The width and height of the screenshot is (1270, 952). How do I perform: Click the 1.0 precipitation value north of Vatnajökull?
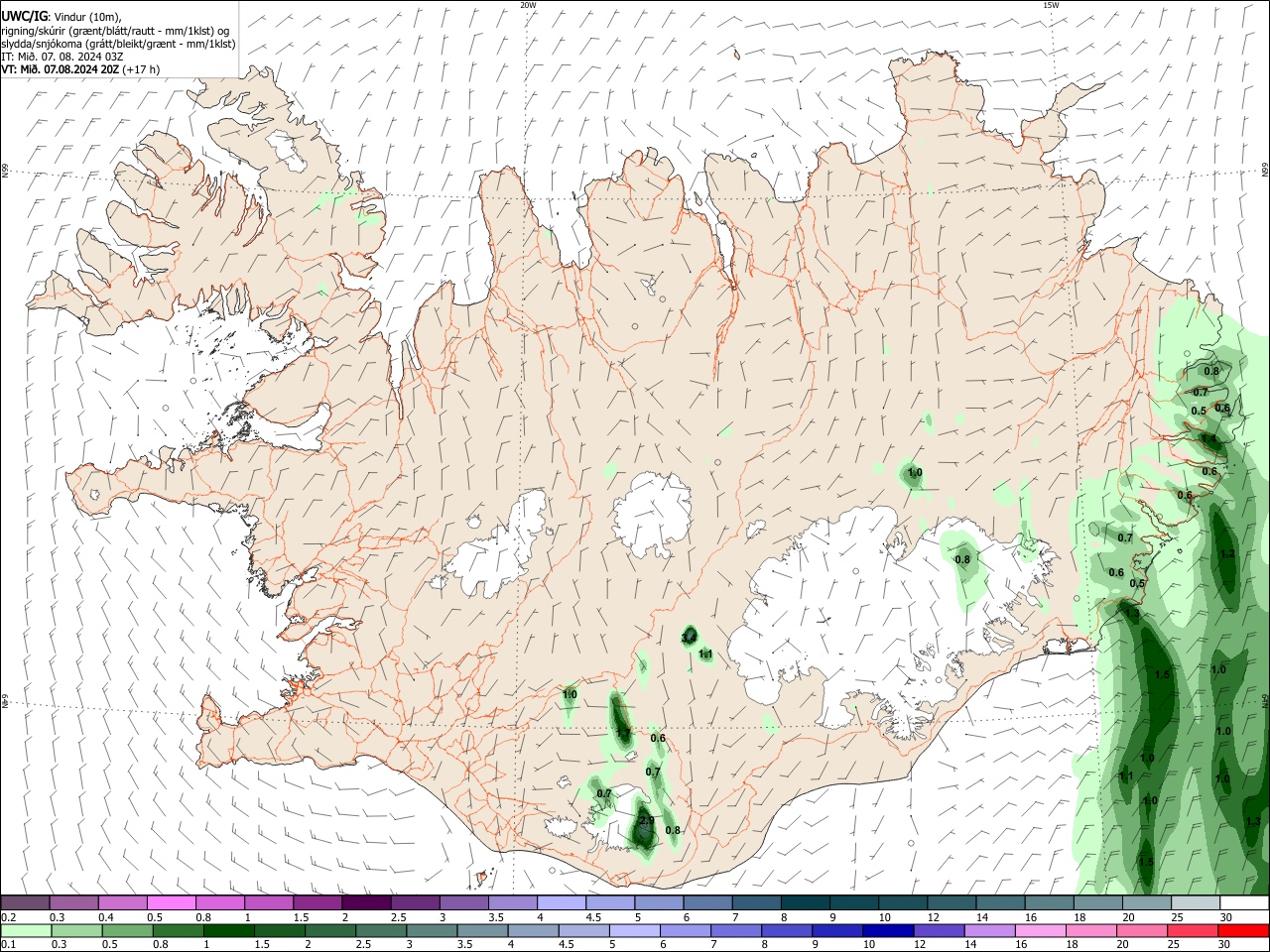[915, 473]
